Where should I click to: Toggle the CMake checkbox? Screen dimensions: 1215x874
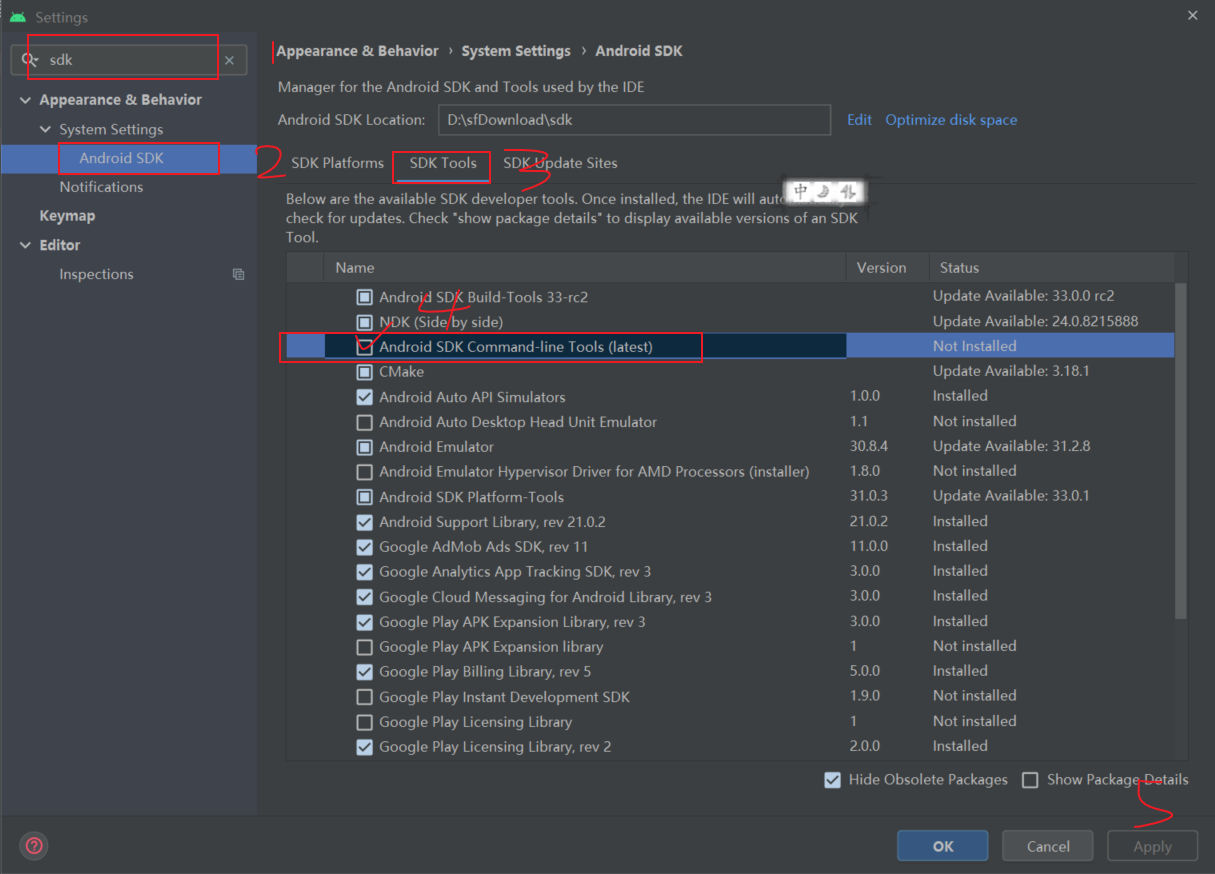(365, 372)
